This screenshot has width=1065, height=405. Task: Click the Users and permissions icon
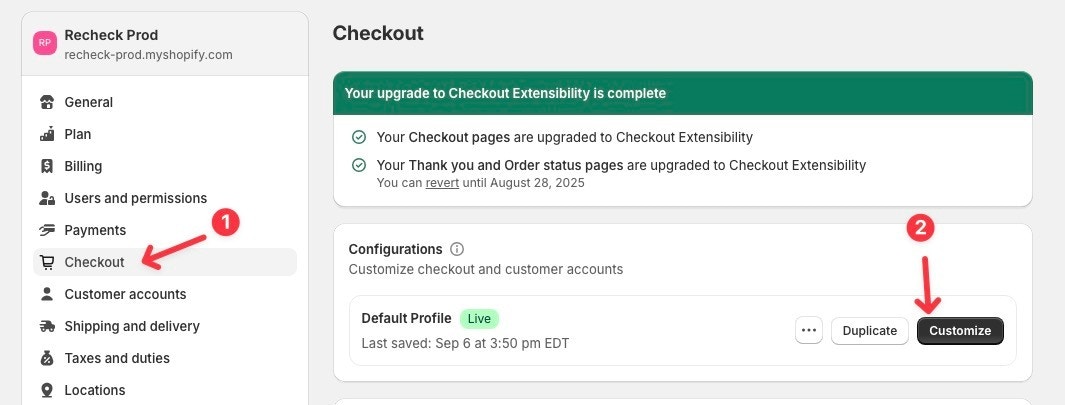[x=46, y=198]
